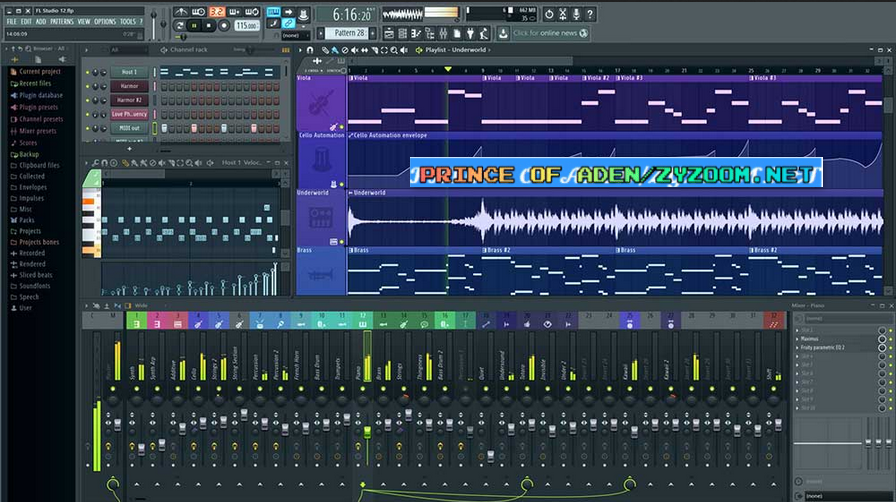Toggle the Harmor #2 channel mute LED
The image size is (896, 502).
[x=87, y=100]
